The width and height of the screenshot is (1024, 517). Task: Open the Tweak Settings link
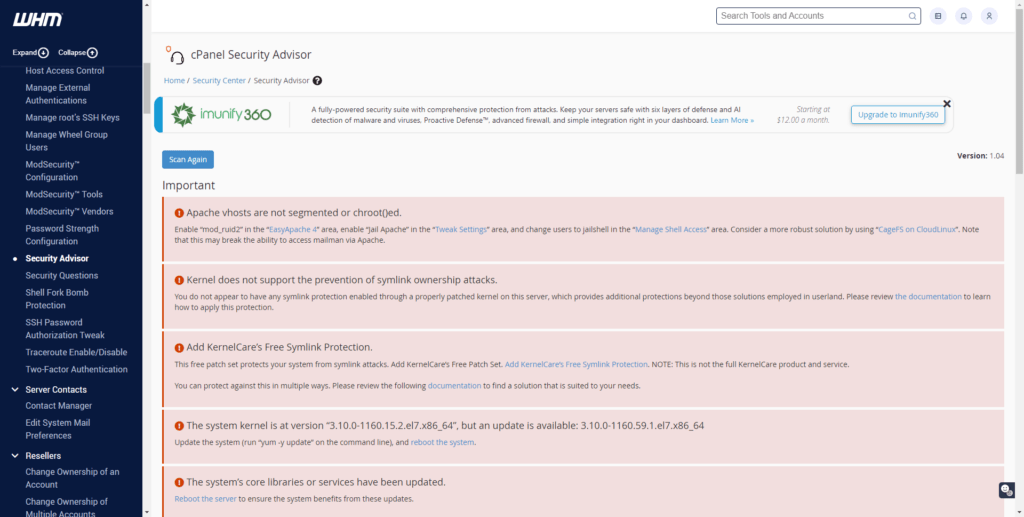[x=461, y=230]
